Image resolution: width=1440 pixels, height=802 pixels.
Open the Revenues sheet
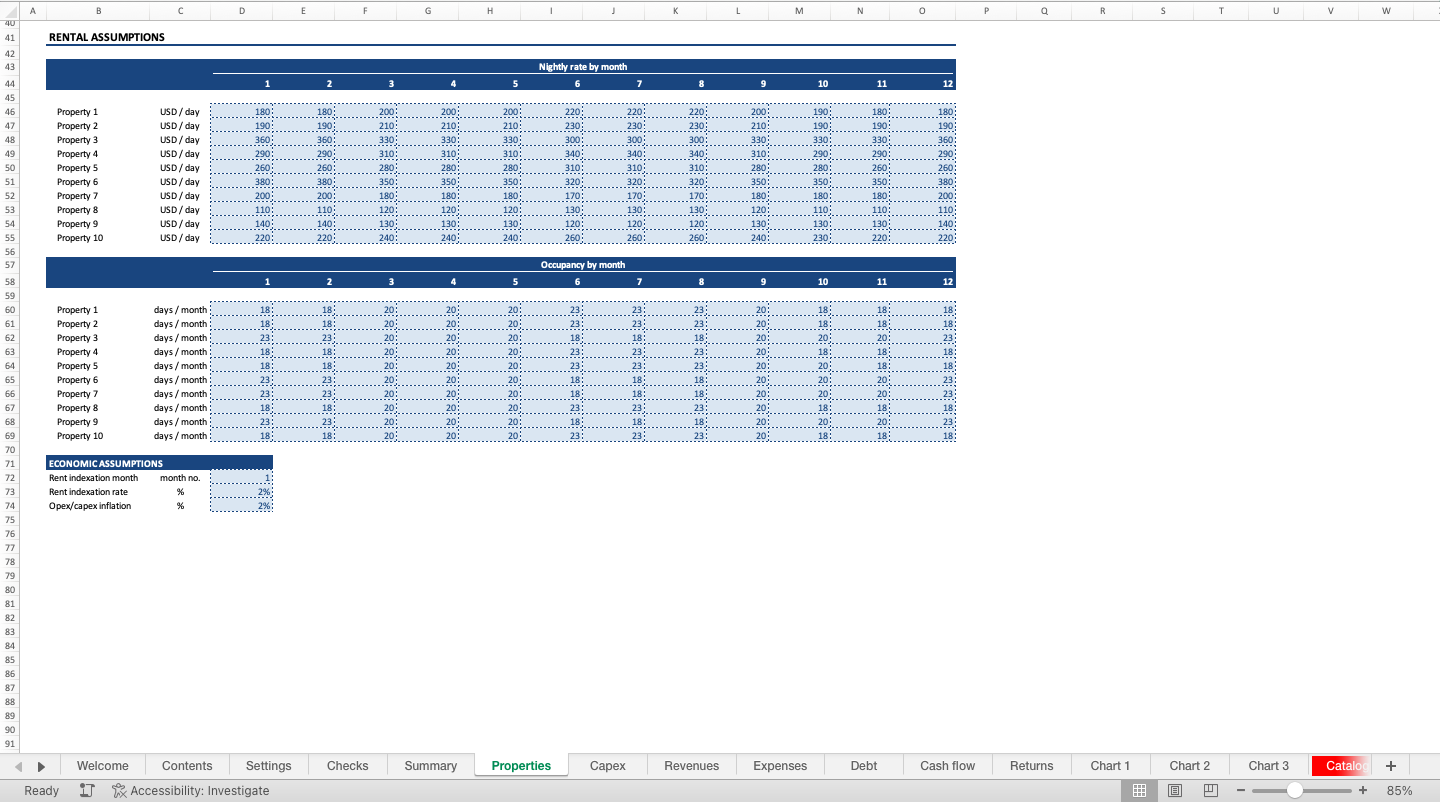(691, 765)
